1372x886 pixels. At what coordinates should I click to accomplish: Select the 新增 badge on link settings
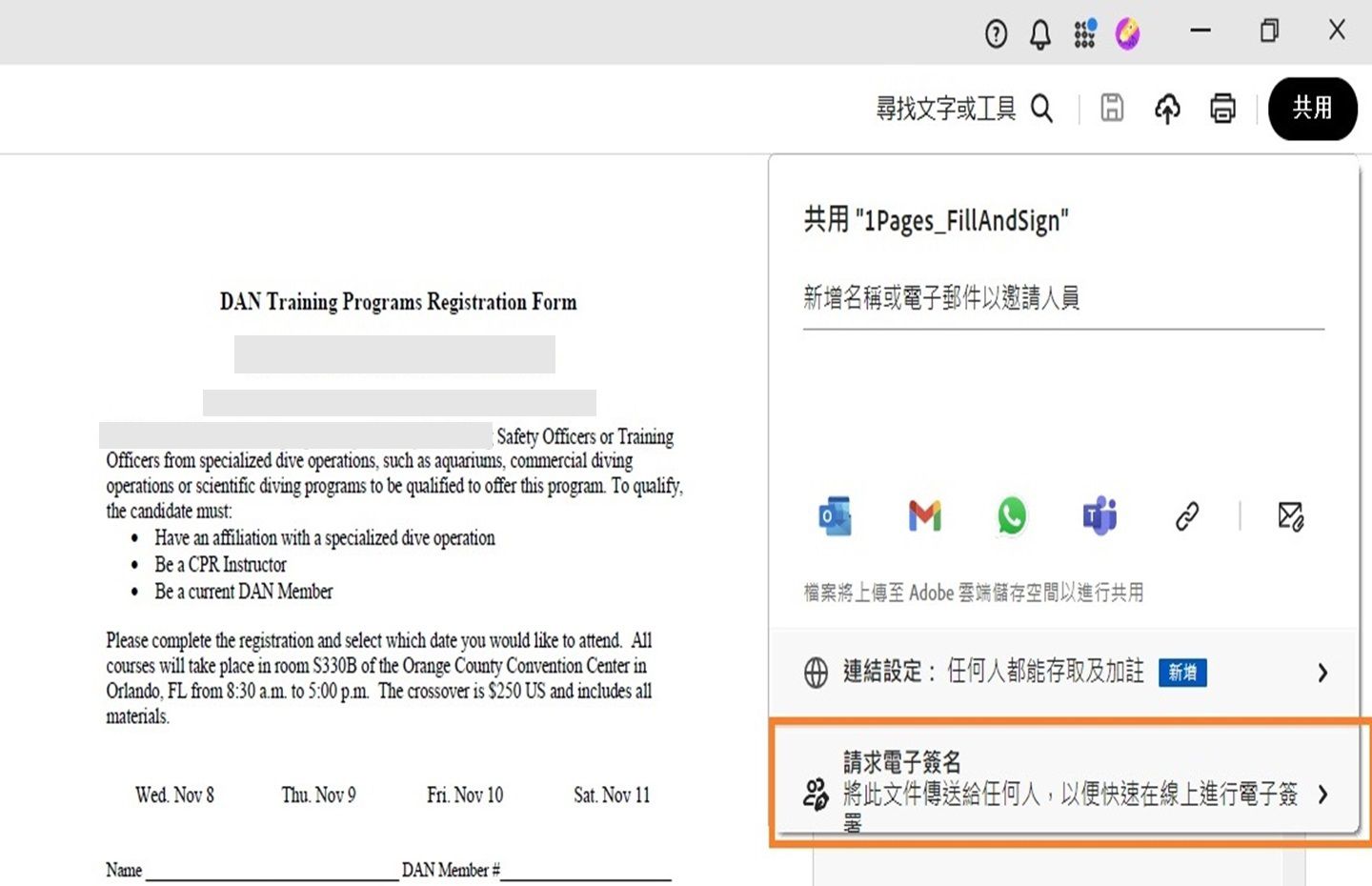click(1181, 673)
